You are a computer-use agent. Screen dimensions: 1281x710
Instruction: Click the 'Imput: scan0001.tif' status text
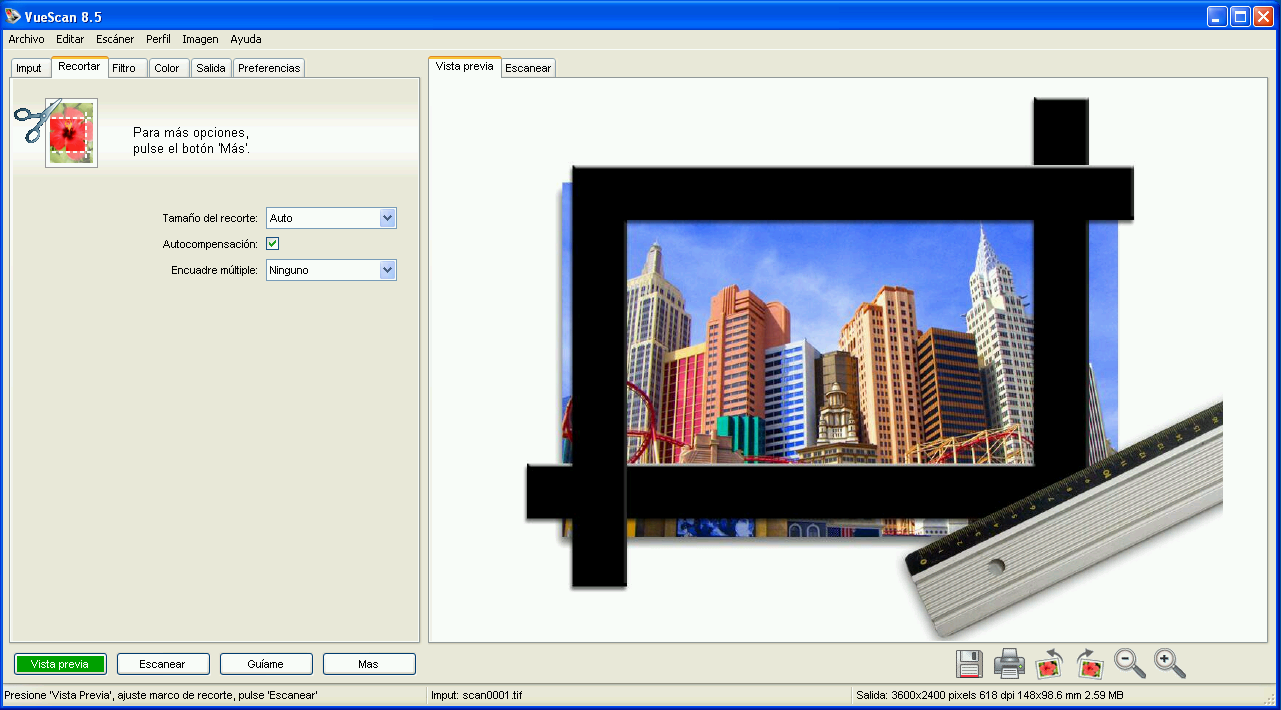click(477, 695)
